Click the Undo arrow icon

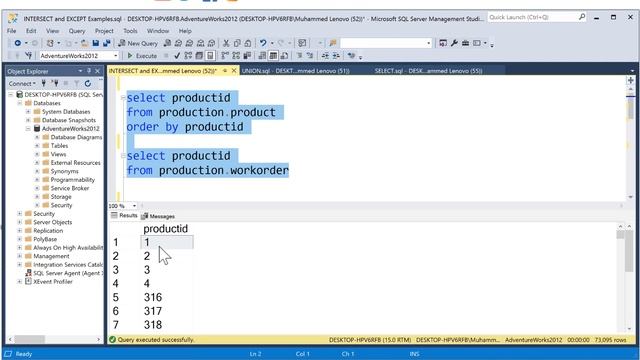263,43
